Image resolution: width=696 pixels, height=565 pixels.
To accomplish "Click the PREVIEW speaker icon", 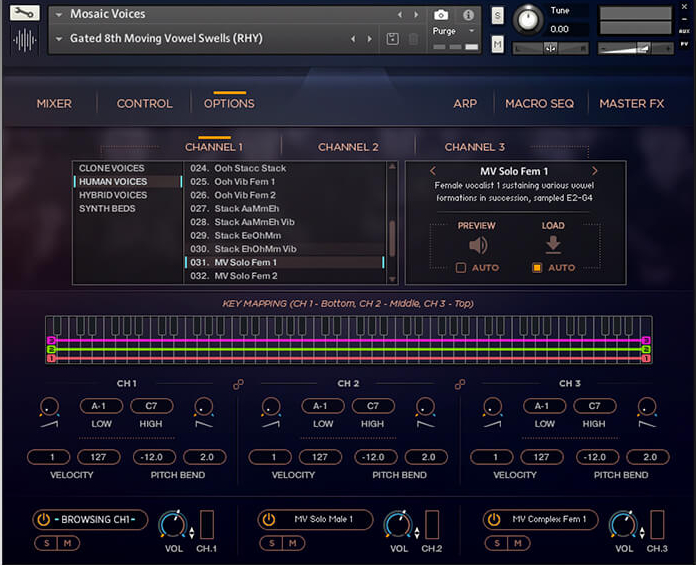I will point(478,245).
